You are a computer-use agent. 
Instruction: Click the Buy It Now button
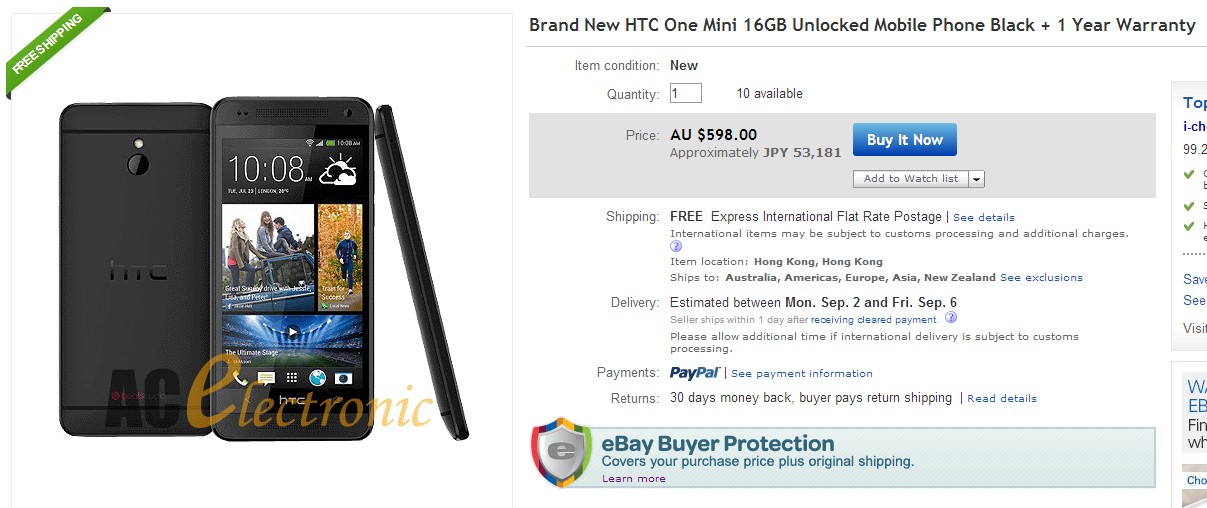904,140
